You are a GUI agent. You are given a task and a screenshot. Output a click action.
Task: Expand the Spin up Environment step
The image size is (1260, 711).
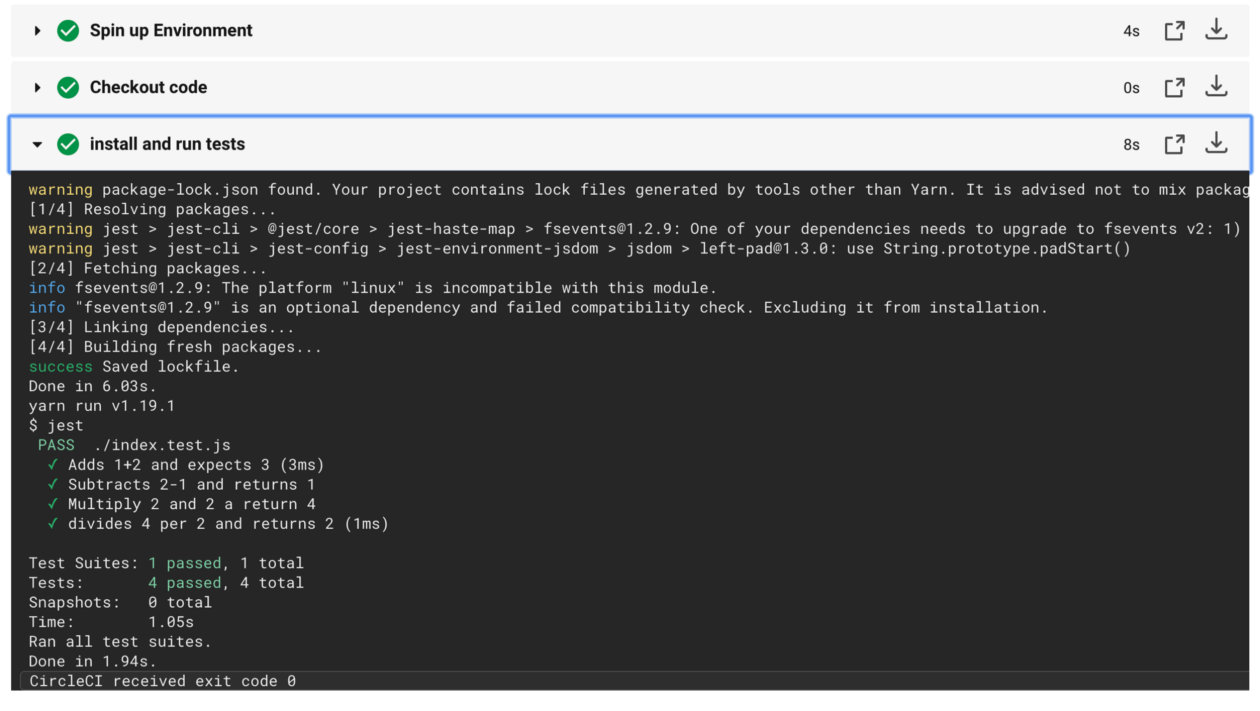point(37,31)
